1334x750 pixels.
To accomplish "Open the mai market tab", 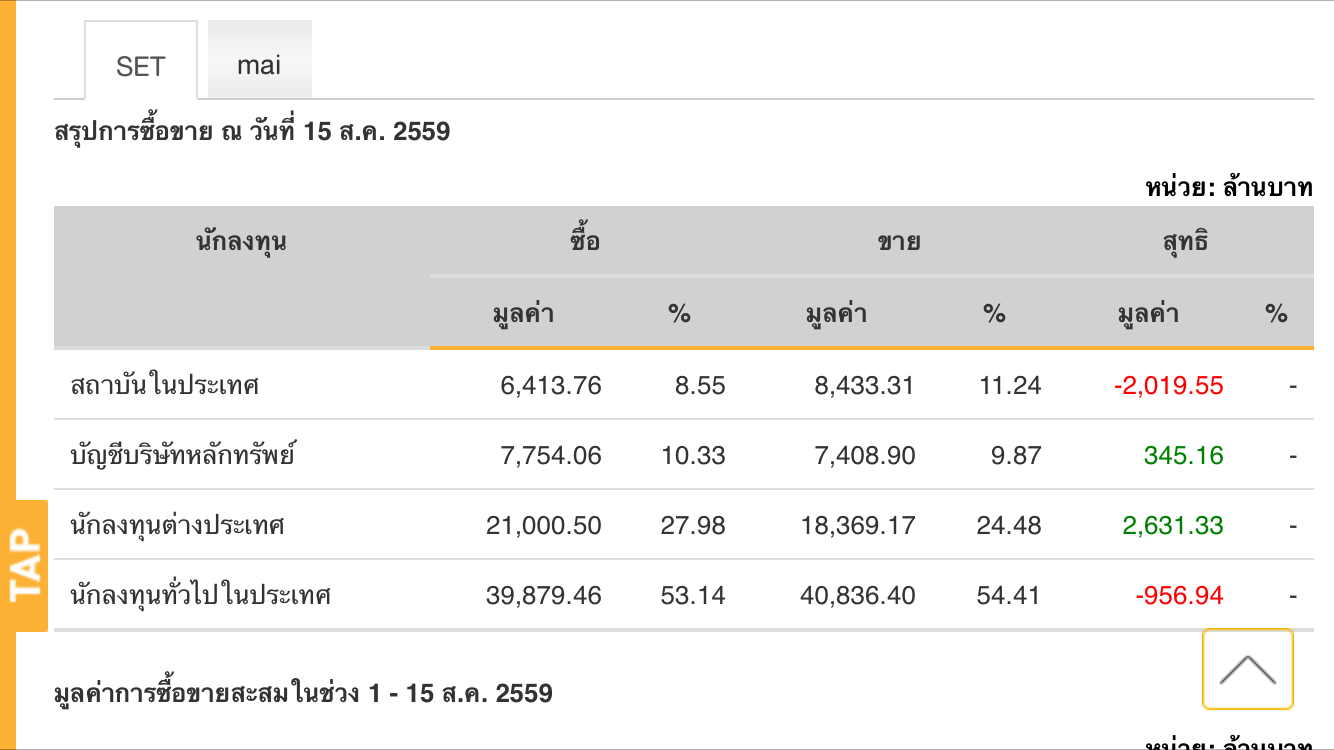I will 259,65.
